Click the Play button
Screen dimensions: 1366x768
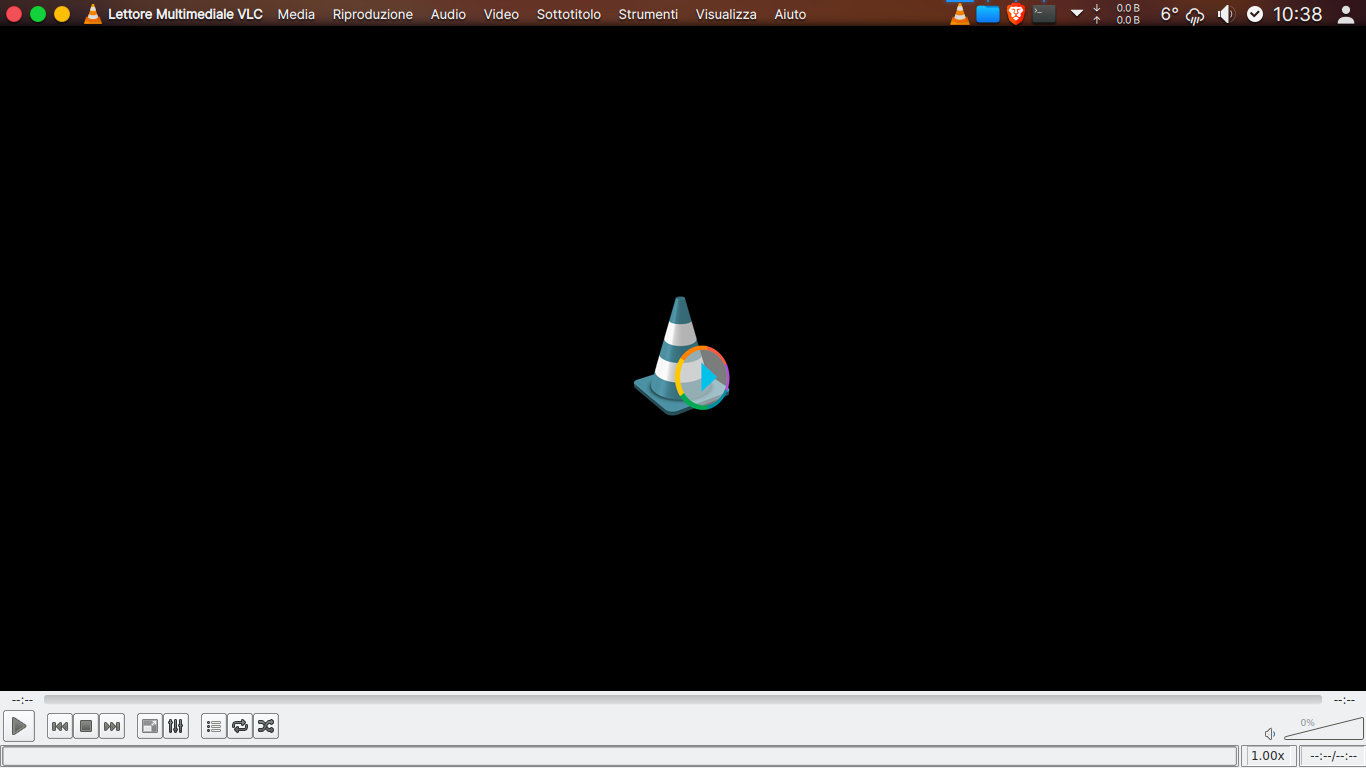(x=19, y=726)
